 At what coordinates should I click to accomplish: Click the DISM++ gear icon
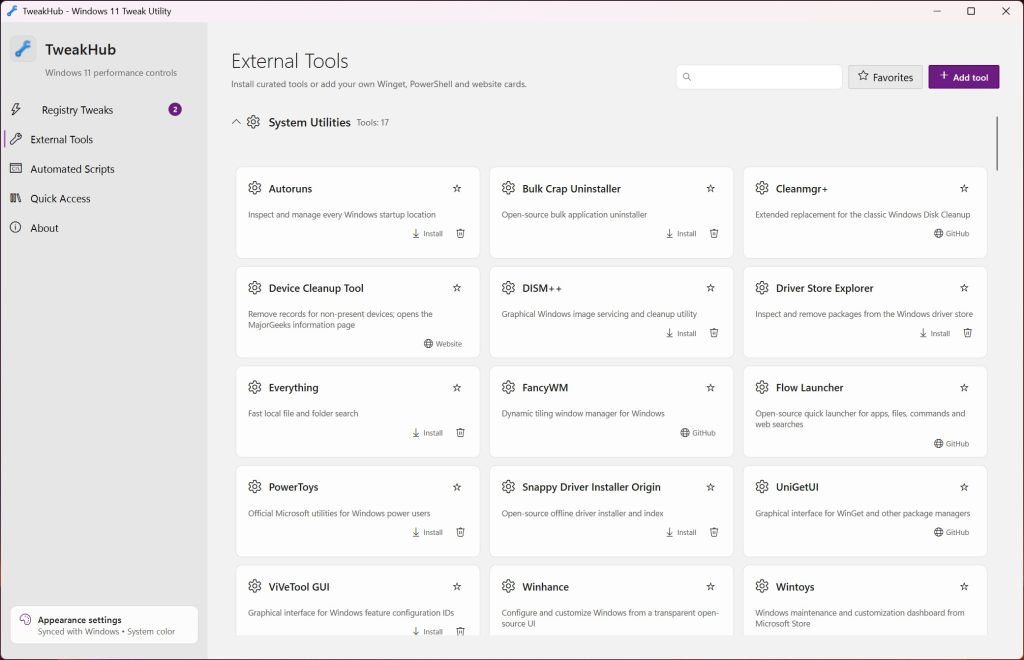coord(509,287)
